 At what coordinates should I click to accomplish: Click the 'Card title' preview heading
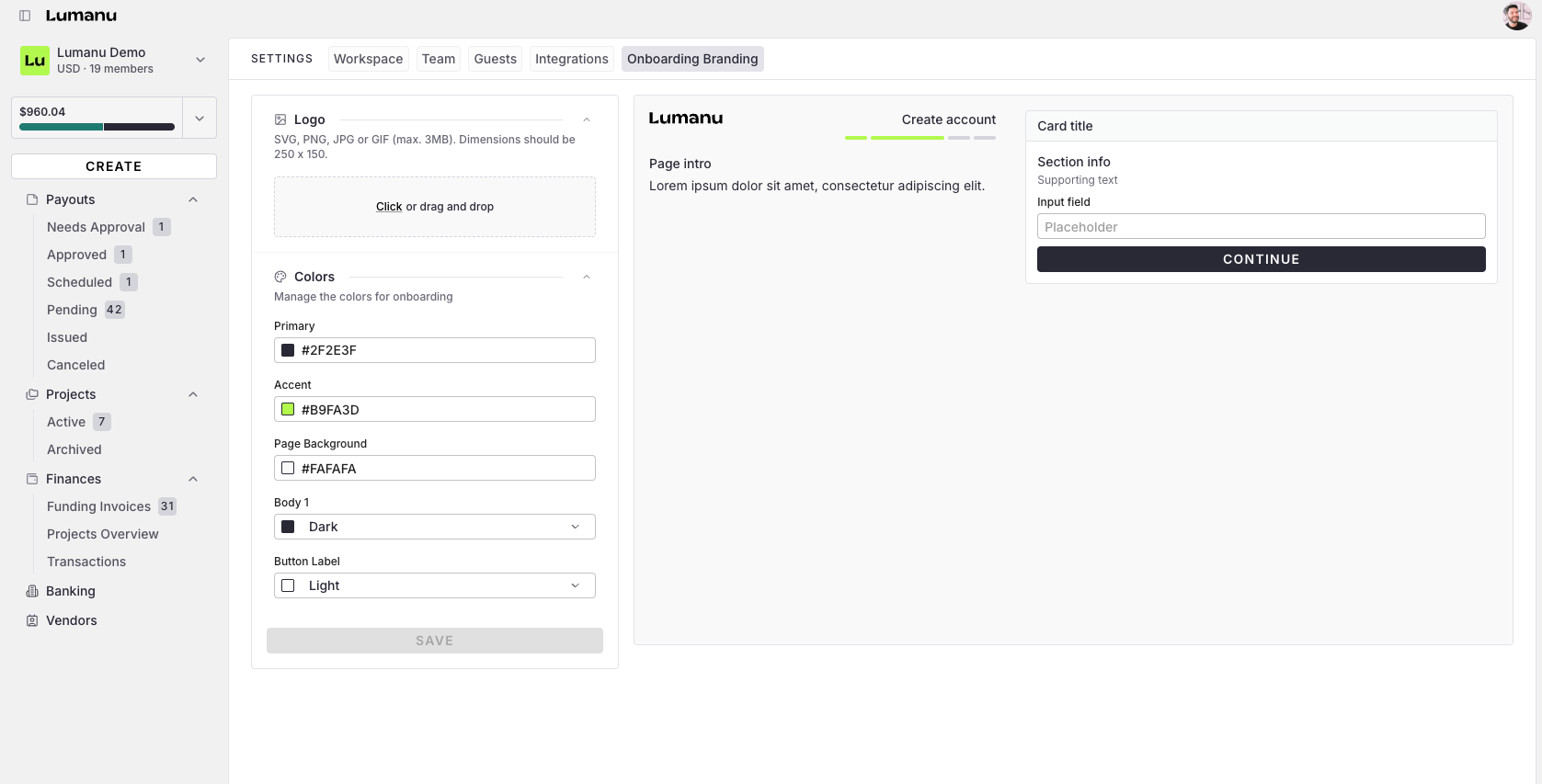click(1065, 126)
